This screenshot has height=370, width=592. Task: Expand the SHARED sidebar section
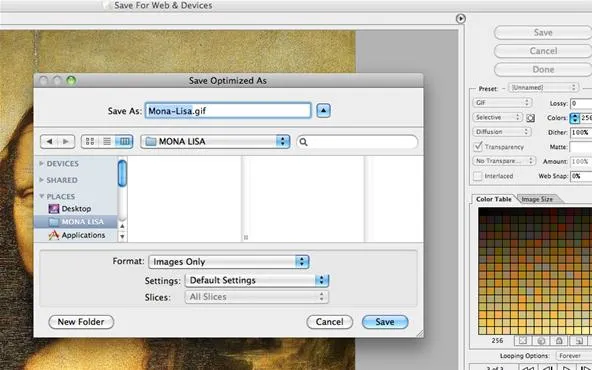[42, 180]
